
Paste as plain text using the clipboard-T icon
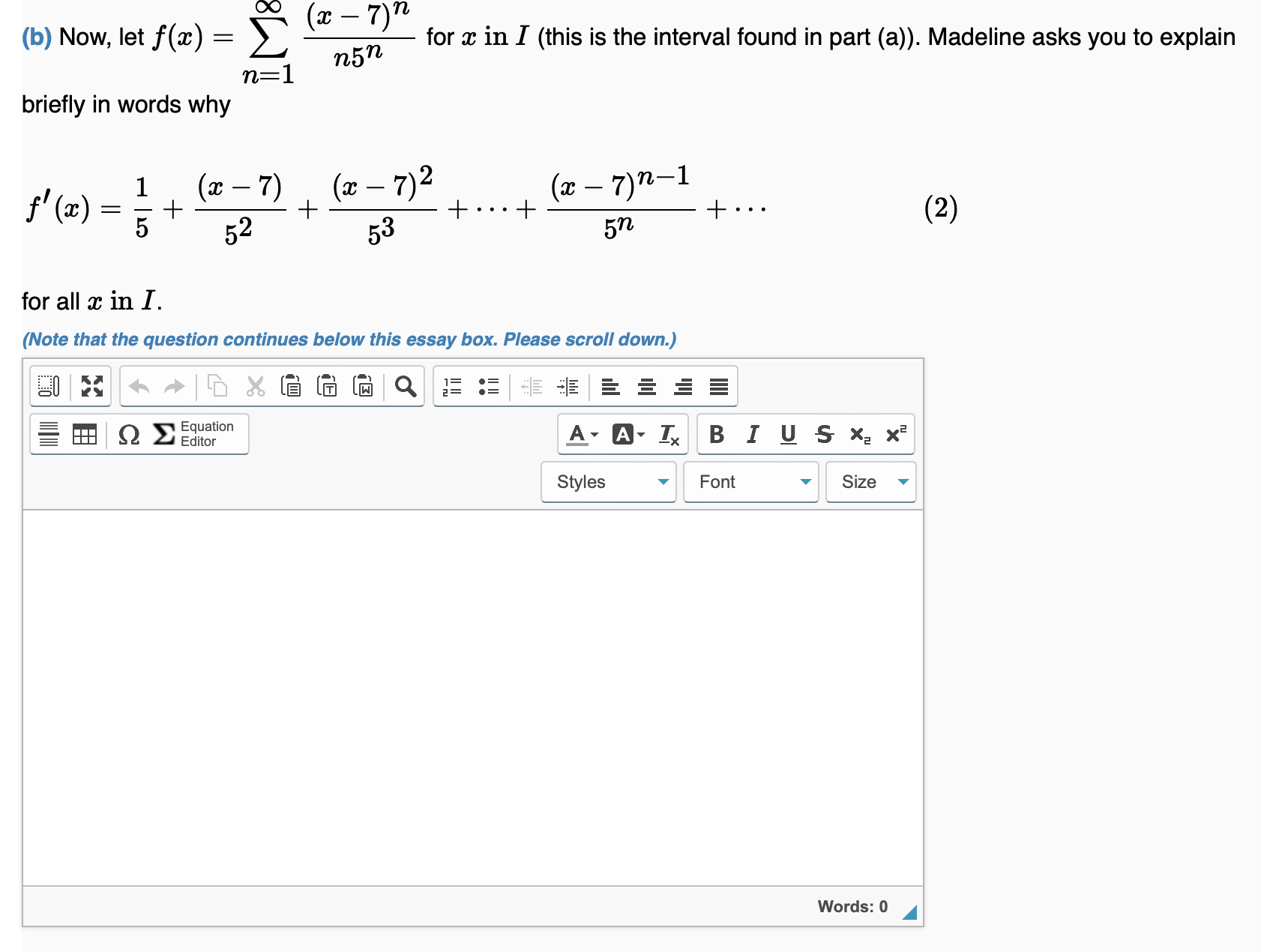pos(328,387)
